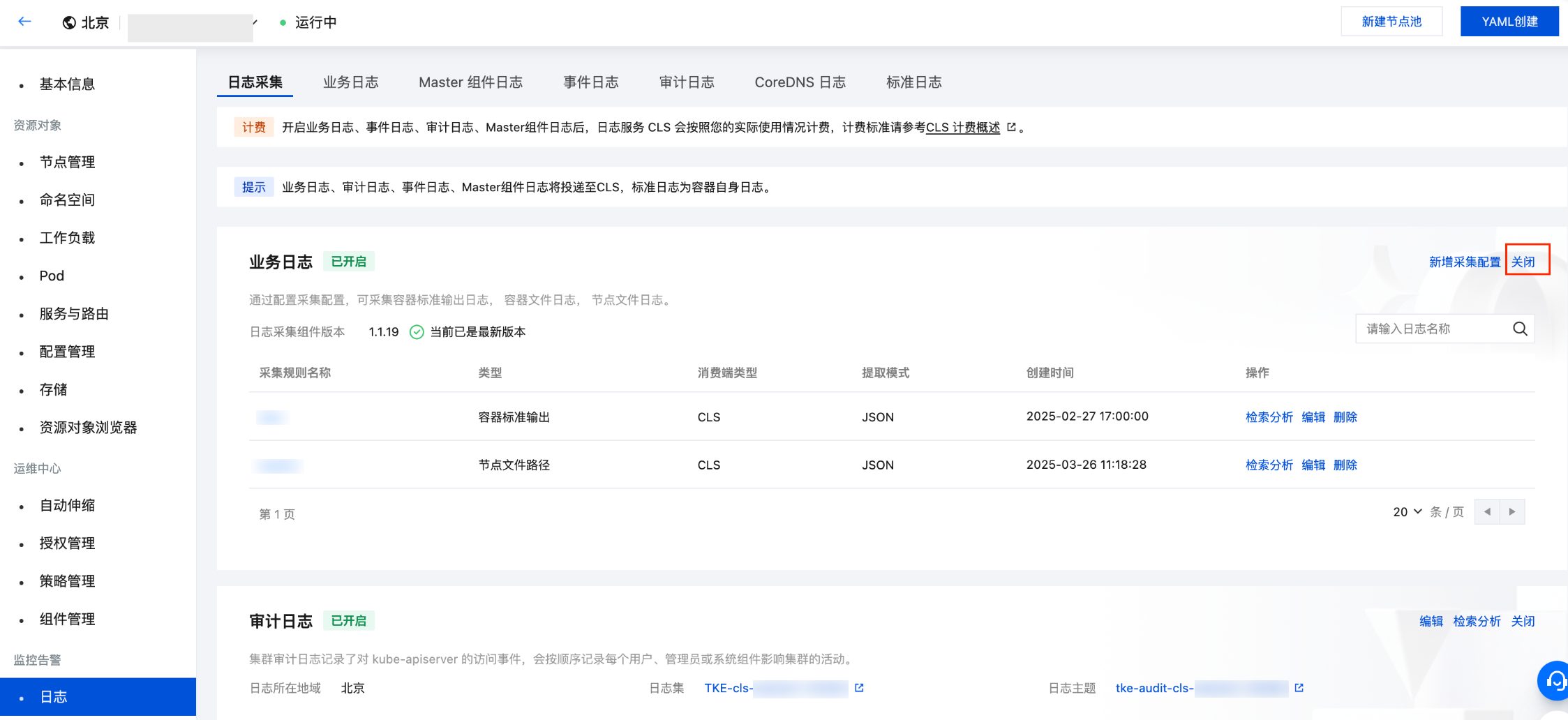Click the search magnifier icon

[1520, 329]
